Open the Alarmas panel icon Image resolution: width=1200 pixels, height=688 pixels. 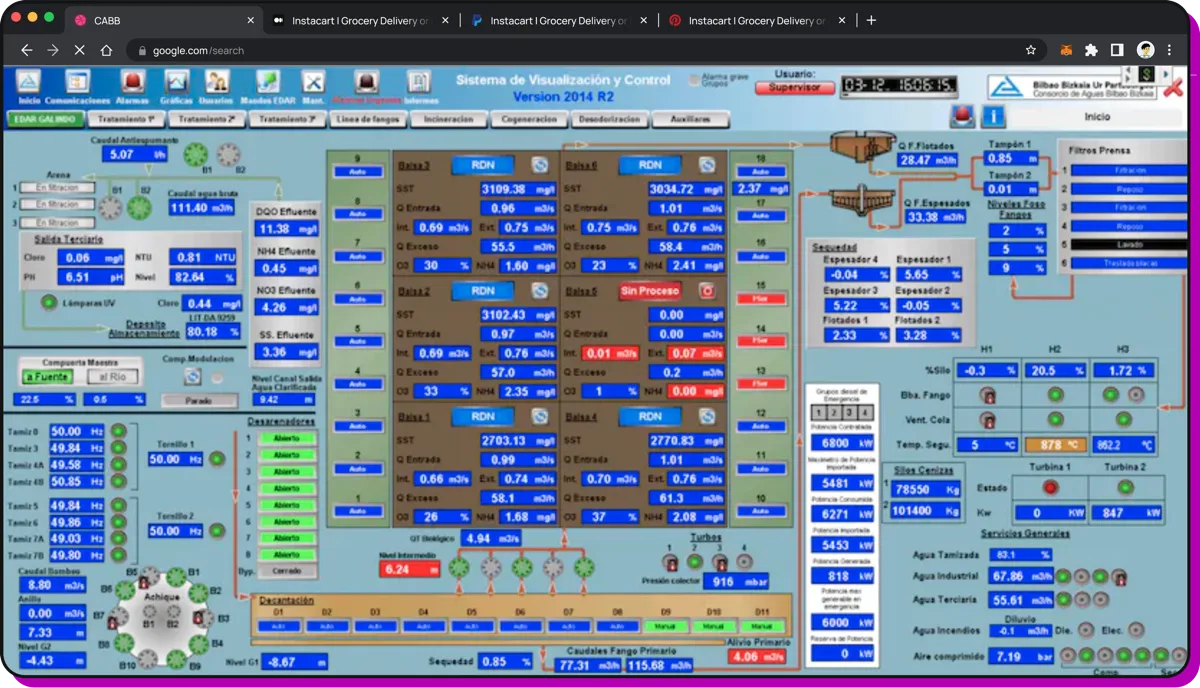click(133, 82)
